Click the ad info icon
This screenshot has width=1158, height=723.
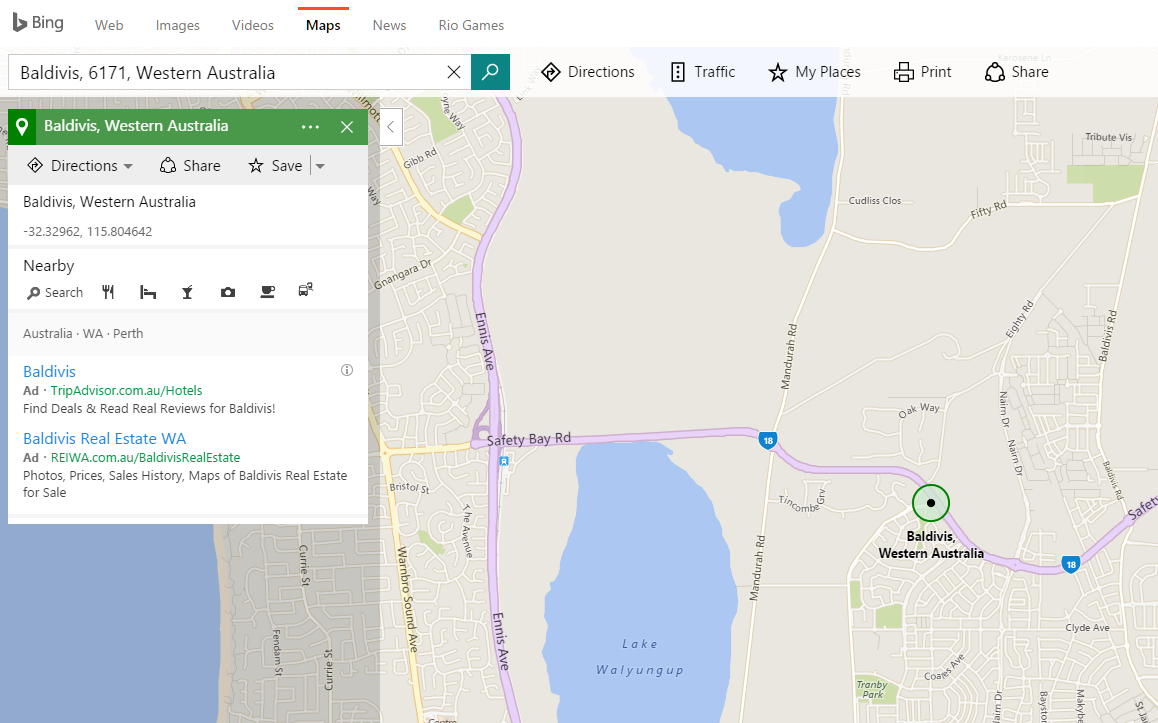click(x=346, y=370)
